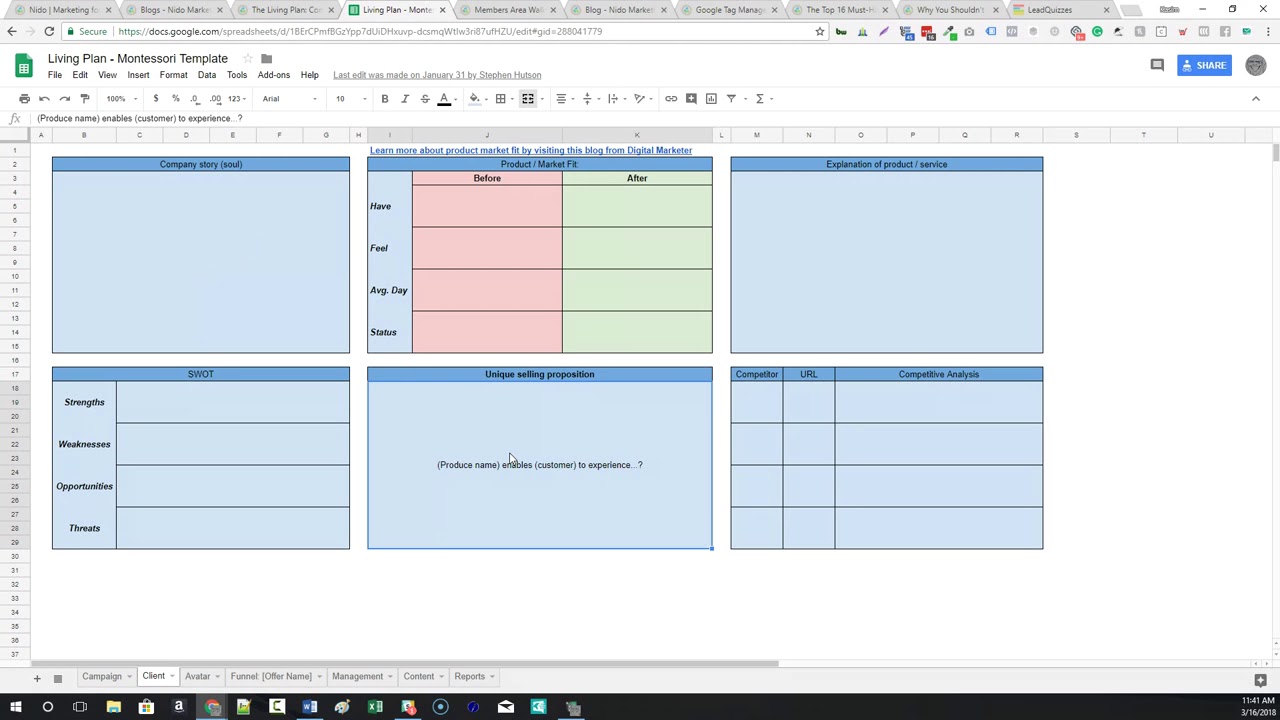Click the last edit history link
Screen dimensions: 1280x720
coord(437,75)
